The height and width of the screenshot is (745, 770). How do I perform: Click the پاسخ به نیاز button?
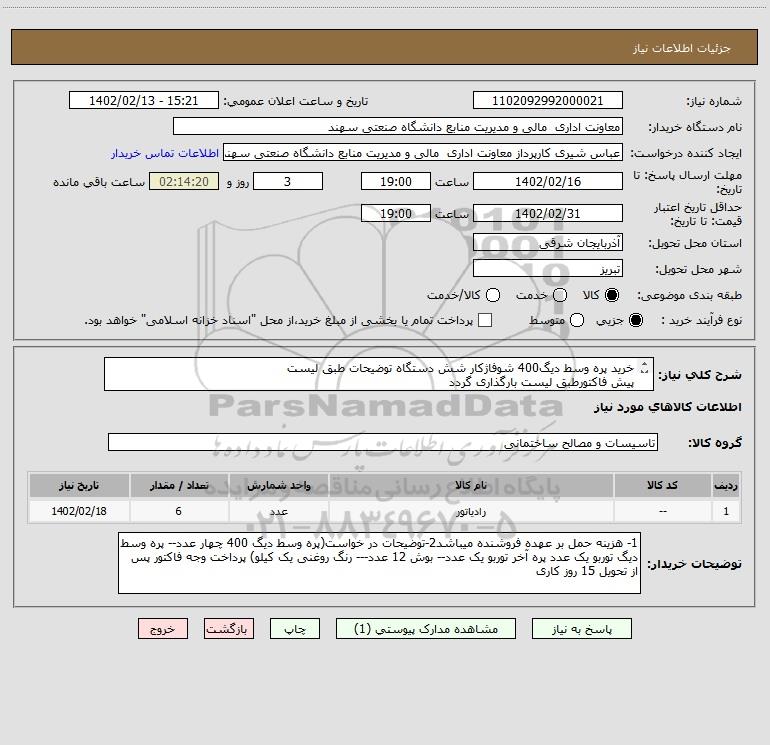point(582,629)
